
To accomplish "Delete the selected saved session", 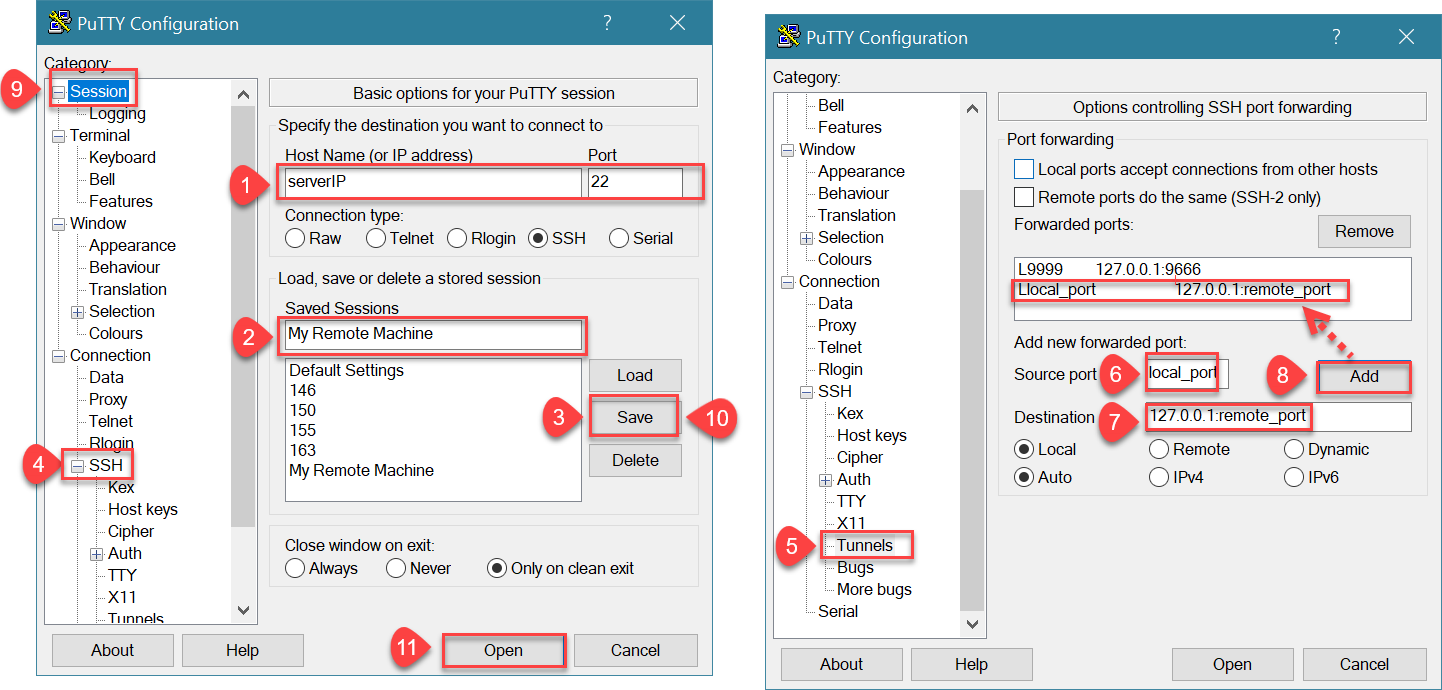I will pos(635,460).
